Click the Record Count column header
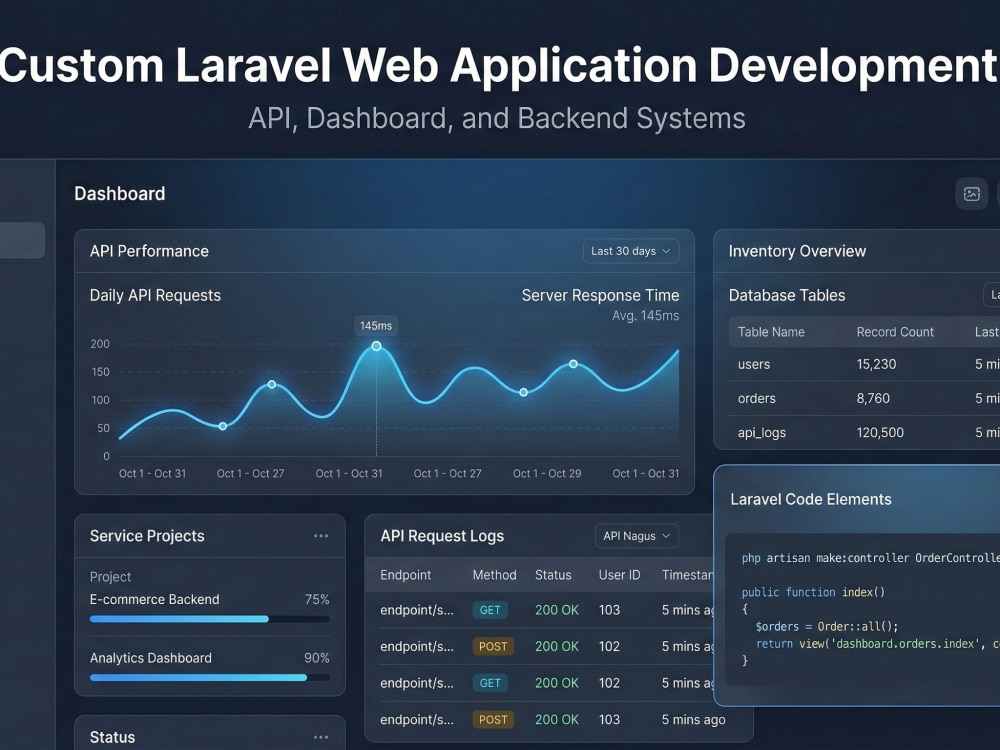1000x750 pixels. click(895, 332)
